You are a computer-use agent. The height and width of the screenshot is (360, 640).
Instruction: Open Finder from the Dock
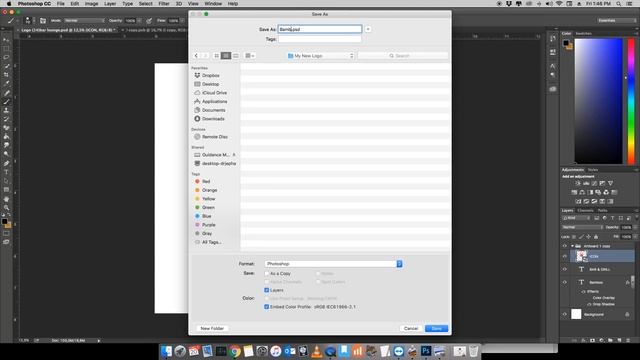(166, 351)
